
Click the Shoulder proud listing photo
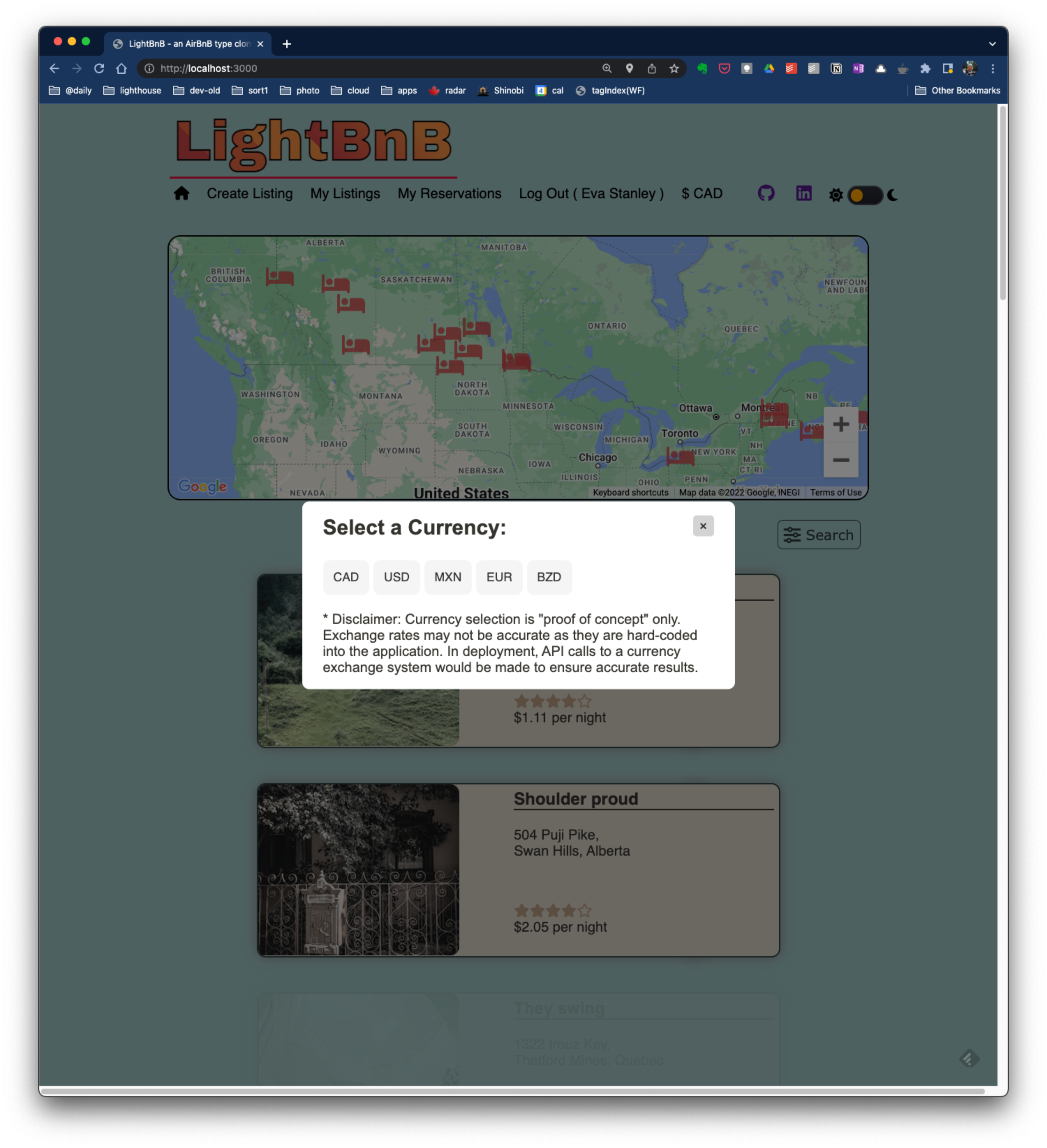358,870
